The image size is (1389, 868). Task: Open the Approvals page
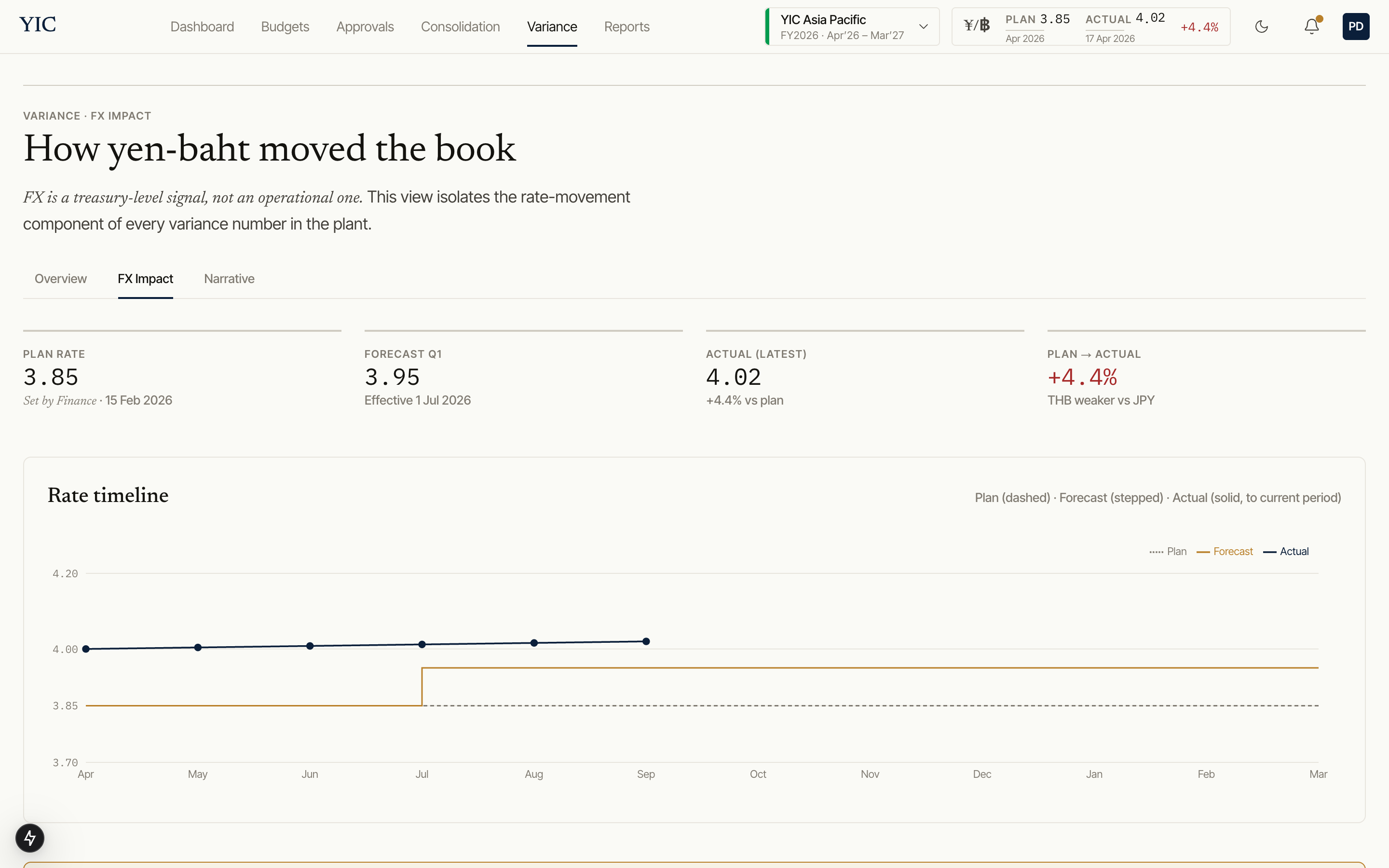click(x=365, y=27)
